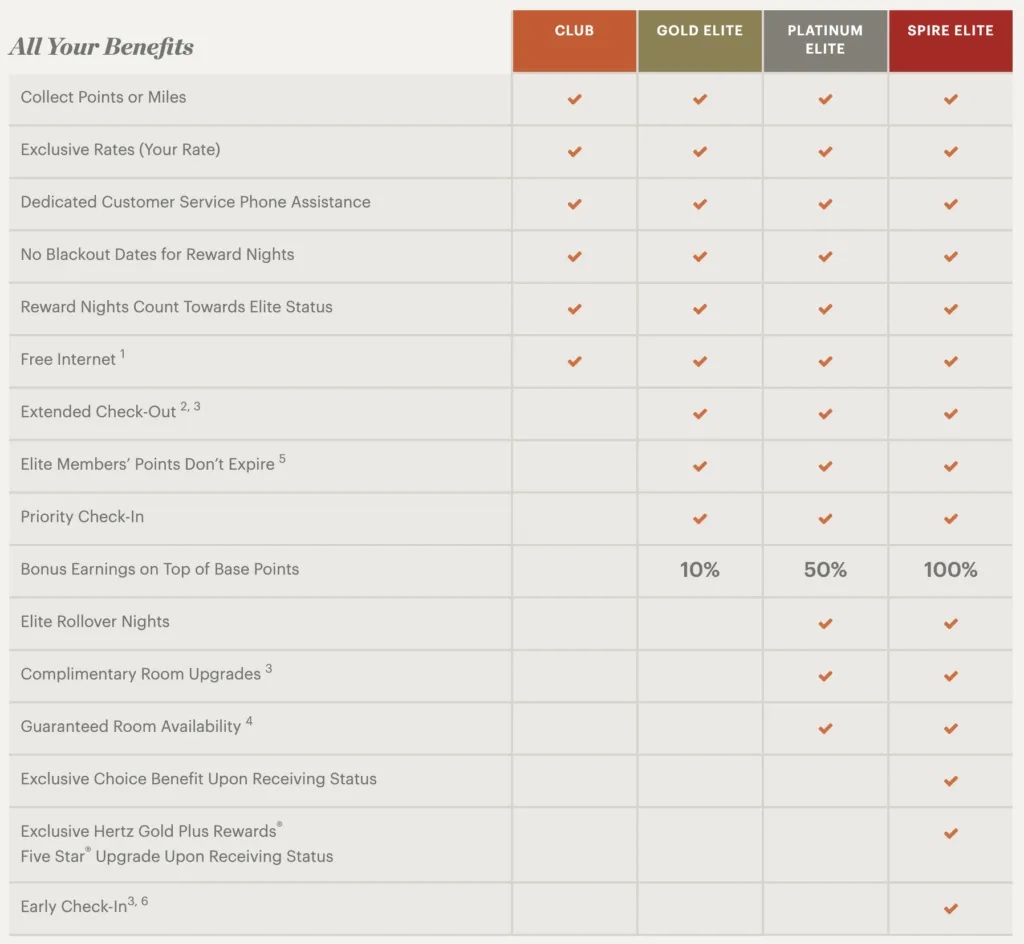Click Spire checkmark for Exclusive Choice Benefit
The height and width of the screenshot is (944, 1024).
(951, 780)
